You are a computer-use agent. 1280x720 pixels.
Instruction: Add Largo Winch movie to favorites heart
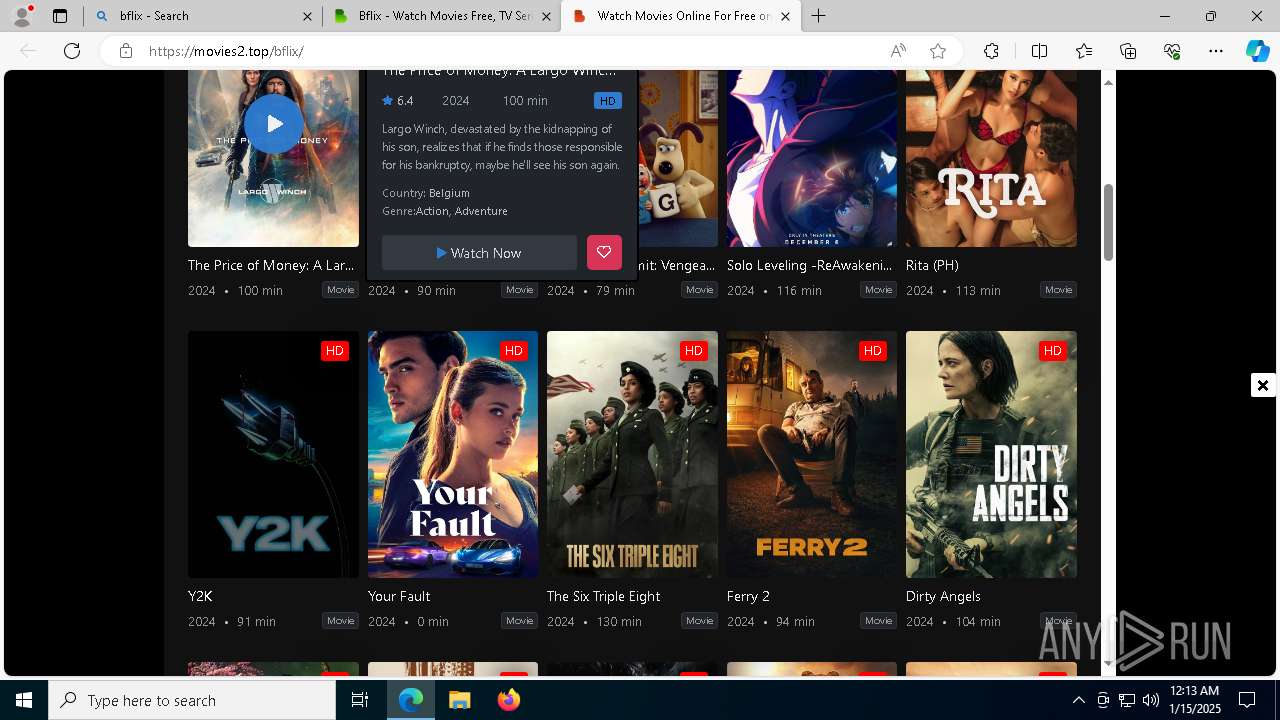(604, 253)
